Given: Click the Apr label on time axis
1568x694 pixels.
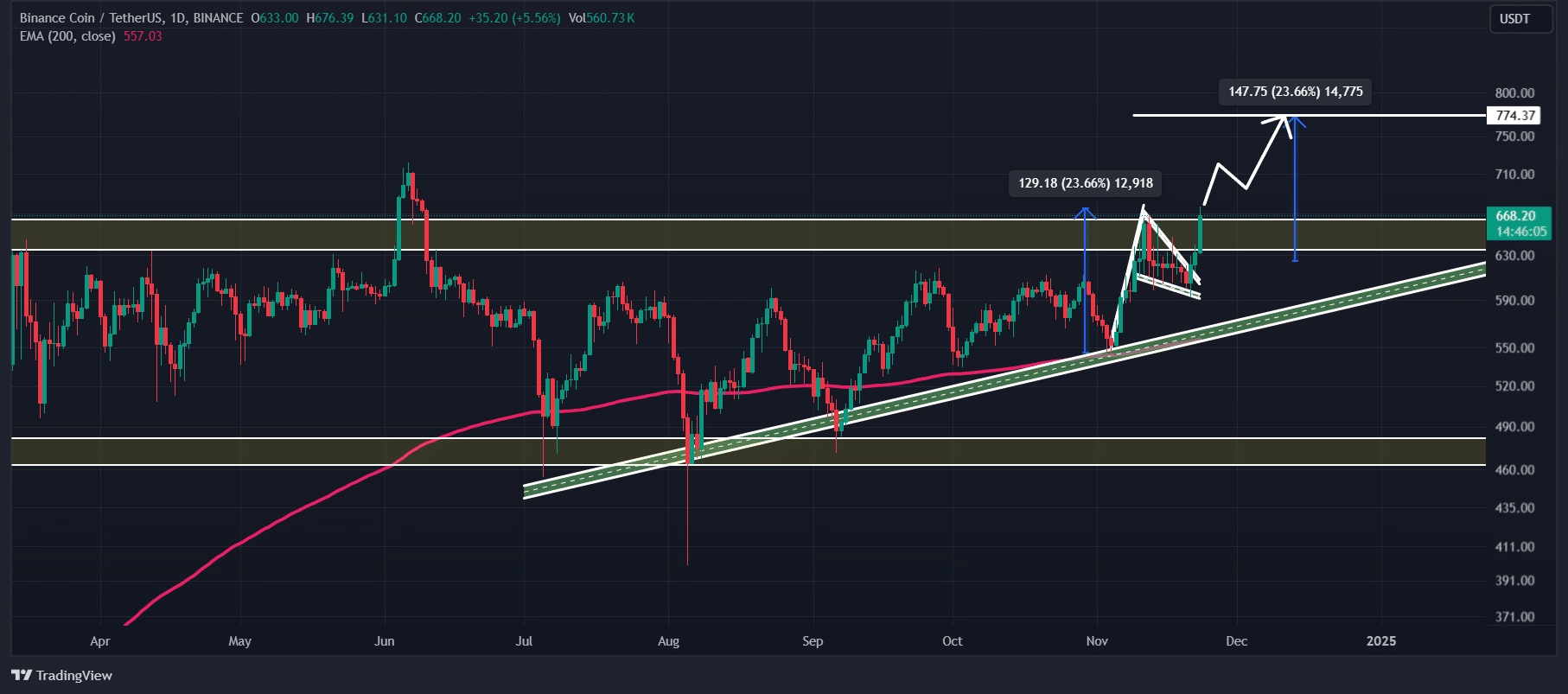Looking at the screenshot, I should 100,641.
